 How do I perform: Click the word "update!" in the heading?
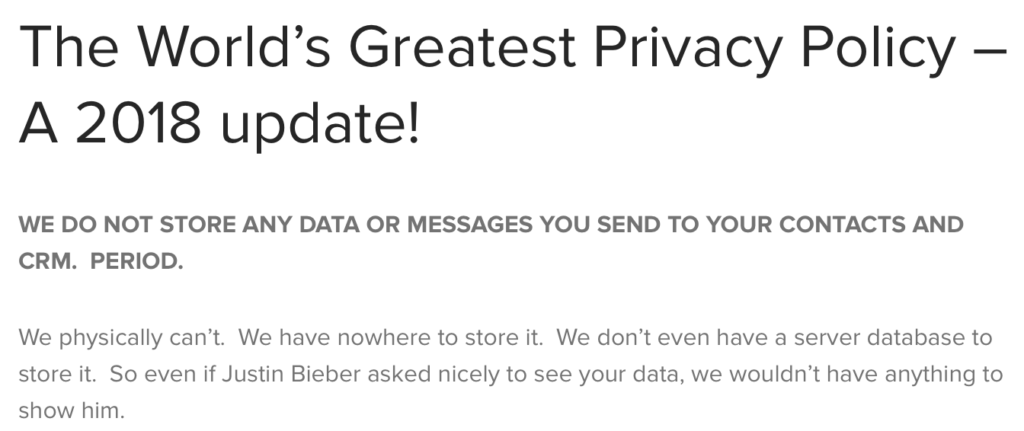(x=320, y=123)
